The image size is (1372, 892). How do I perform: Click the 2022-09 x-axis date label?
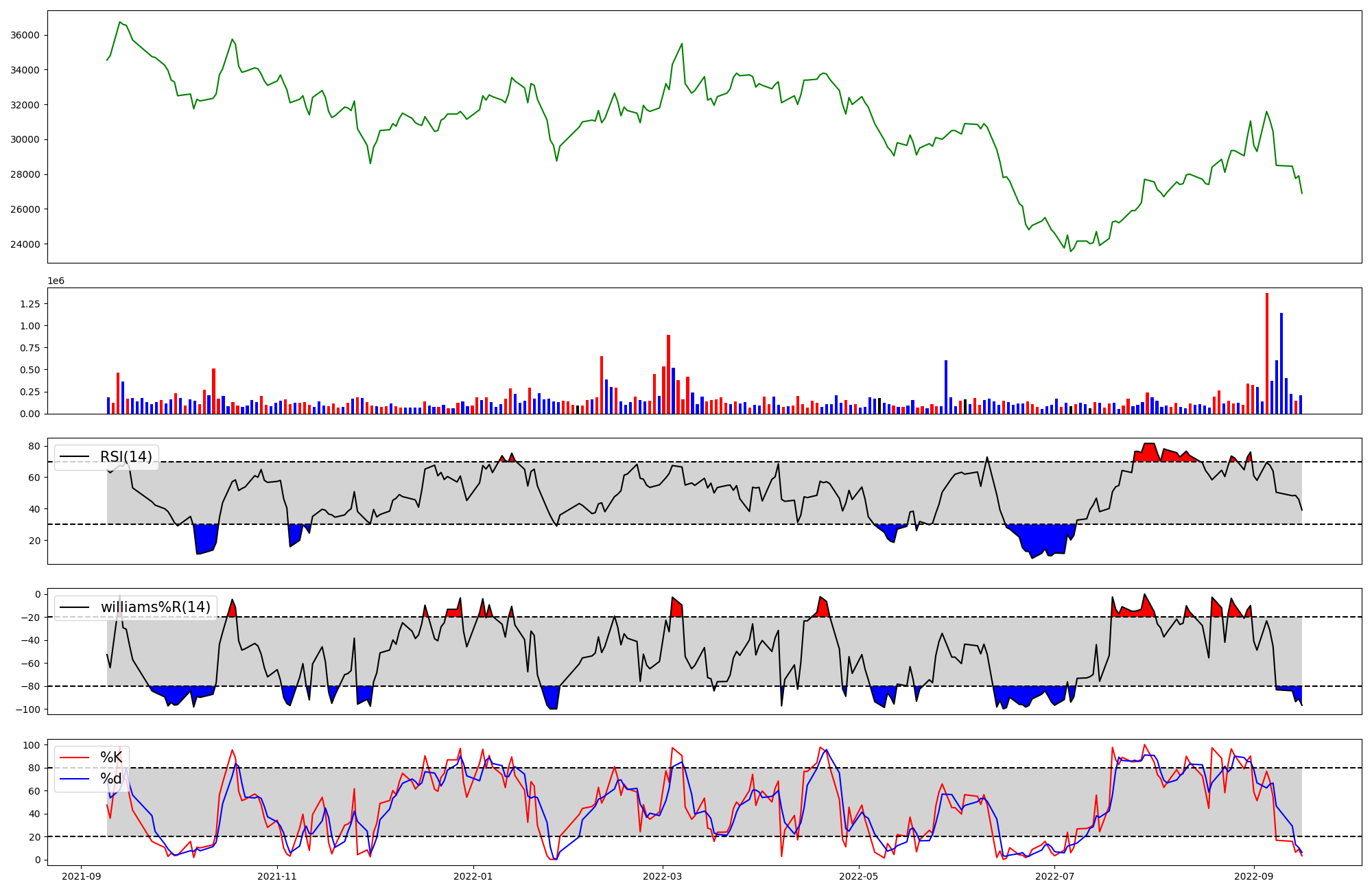[x=1253, y=876]
